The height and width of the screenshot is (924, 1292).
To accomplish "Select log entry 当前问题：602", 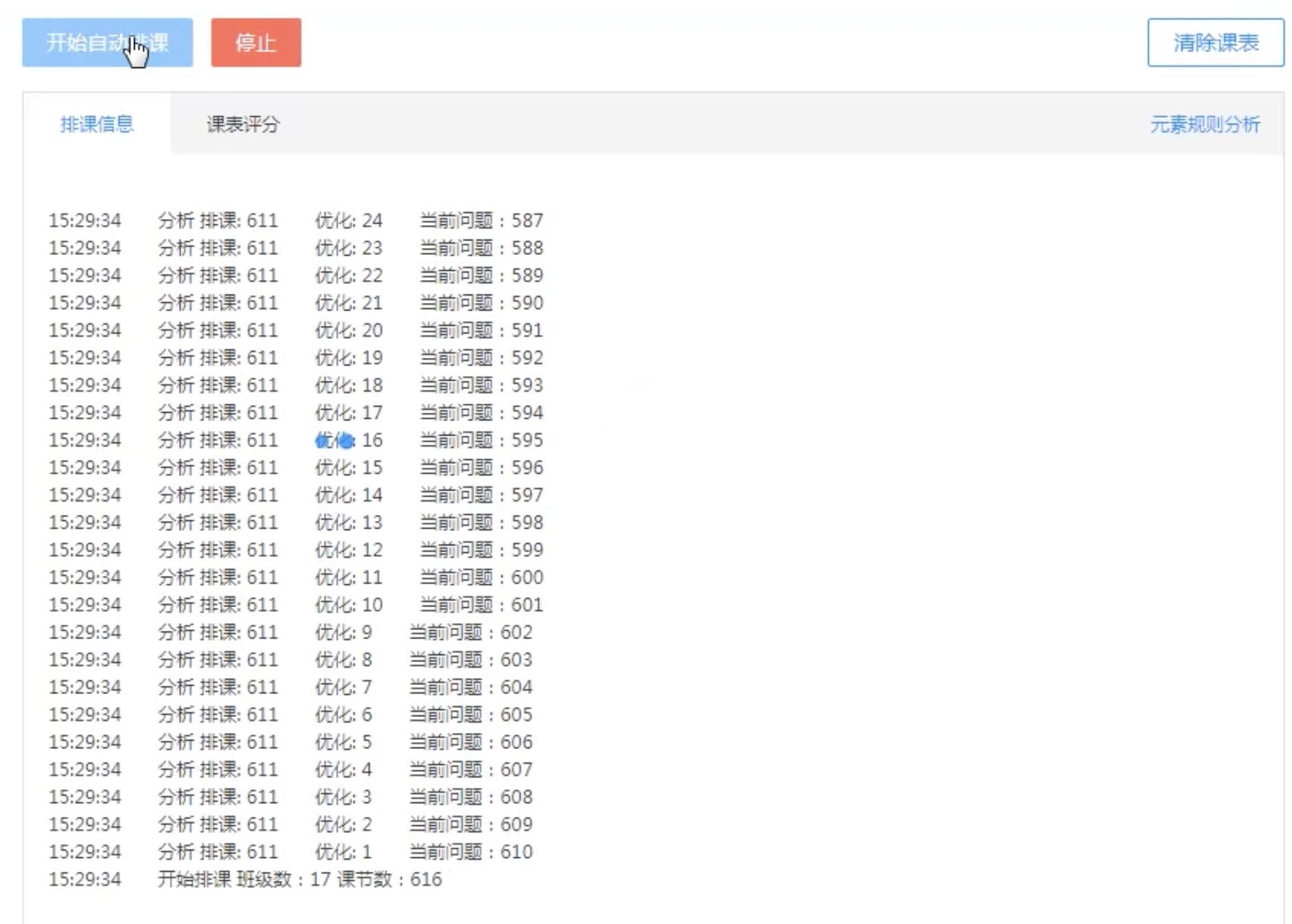I will (x=471, y=632).
